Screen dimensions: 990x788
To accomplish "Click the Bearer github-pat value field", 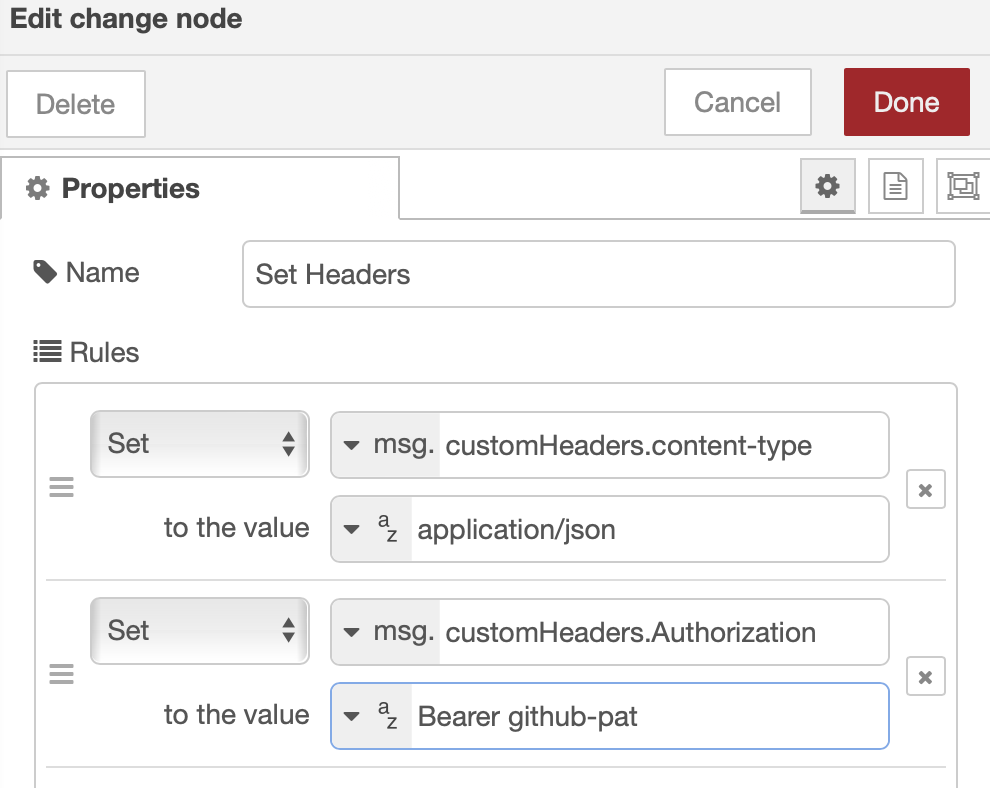I will tap(648, 716).
